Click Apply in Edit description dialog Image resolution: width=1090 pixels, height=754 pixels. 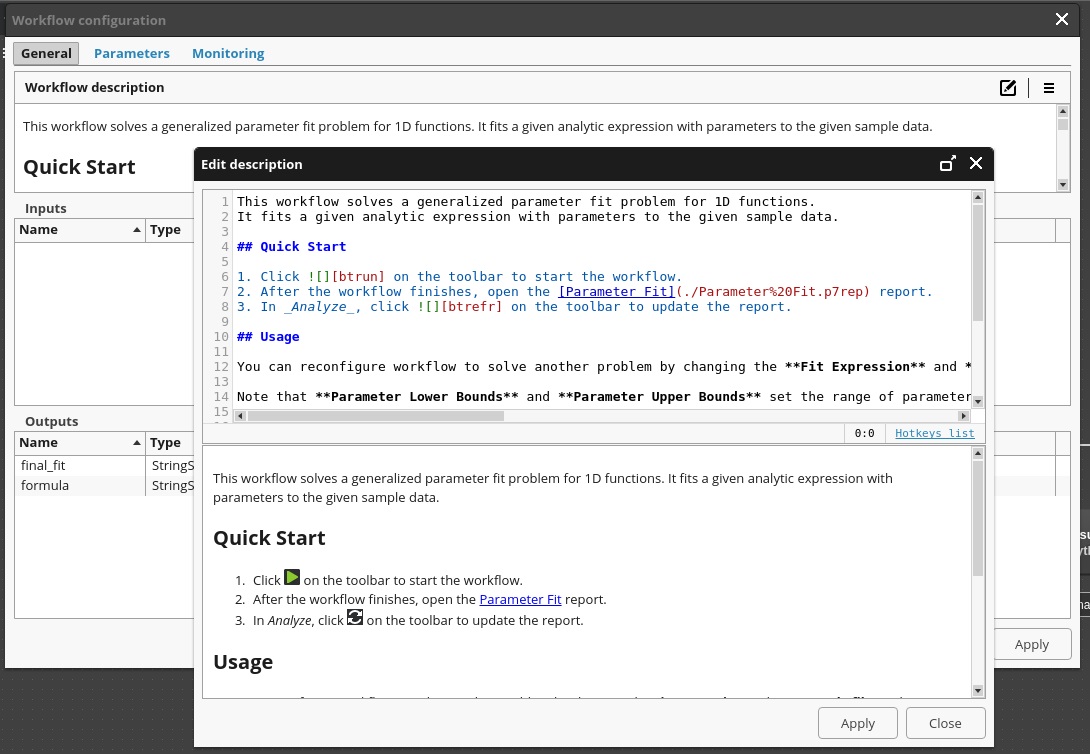pos(858,723)
